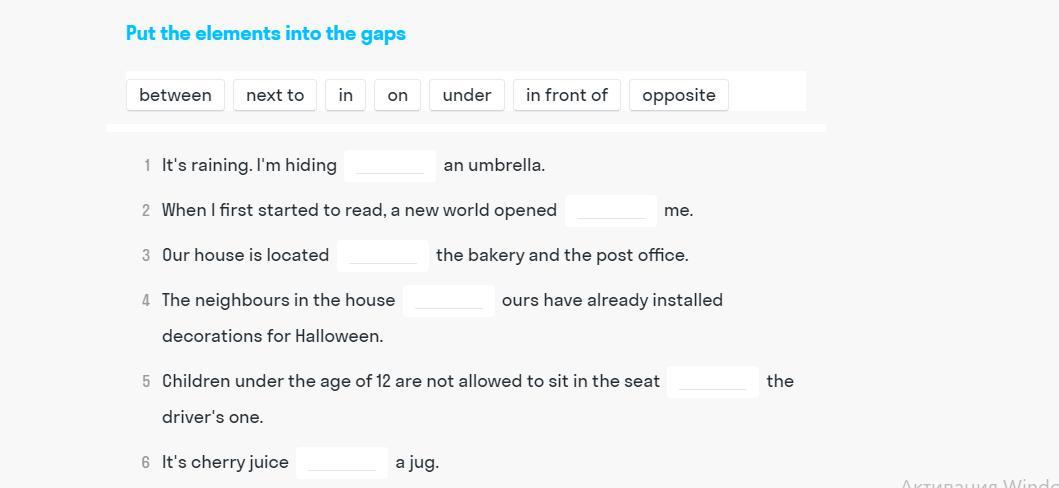This screenshot has width=1059, height=488.
Task: Click the text "decorations for Halloween."
Action: click(272, 336)
